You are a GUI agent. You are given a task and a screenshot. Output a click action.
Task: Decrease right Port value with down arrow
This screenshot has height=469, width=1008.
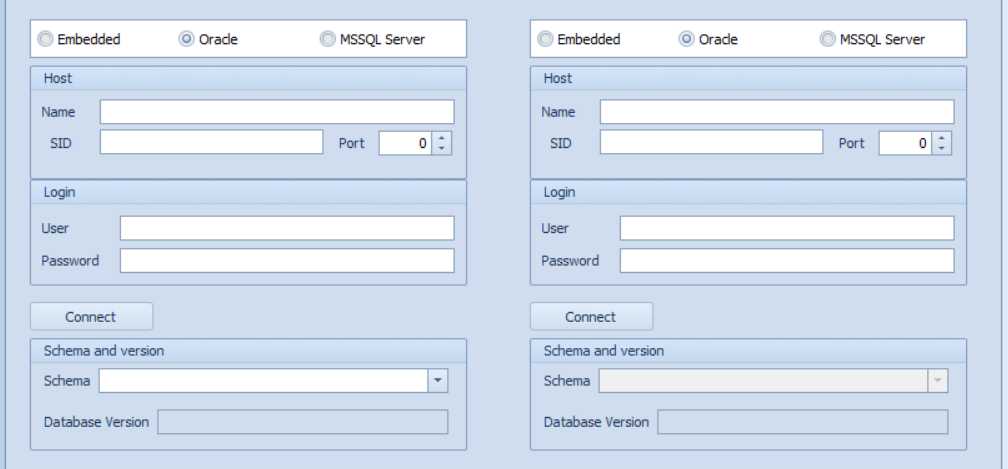942,148
